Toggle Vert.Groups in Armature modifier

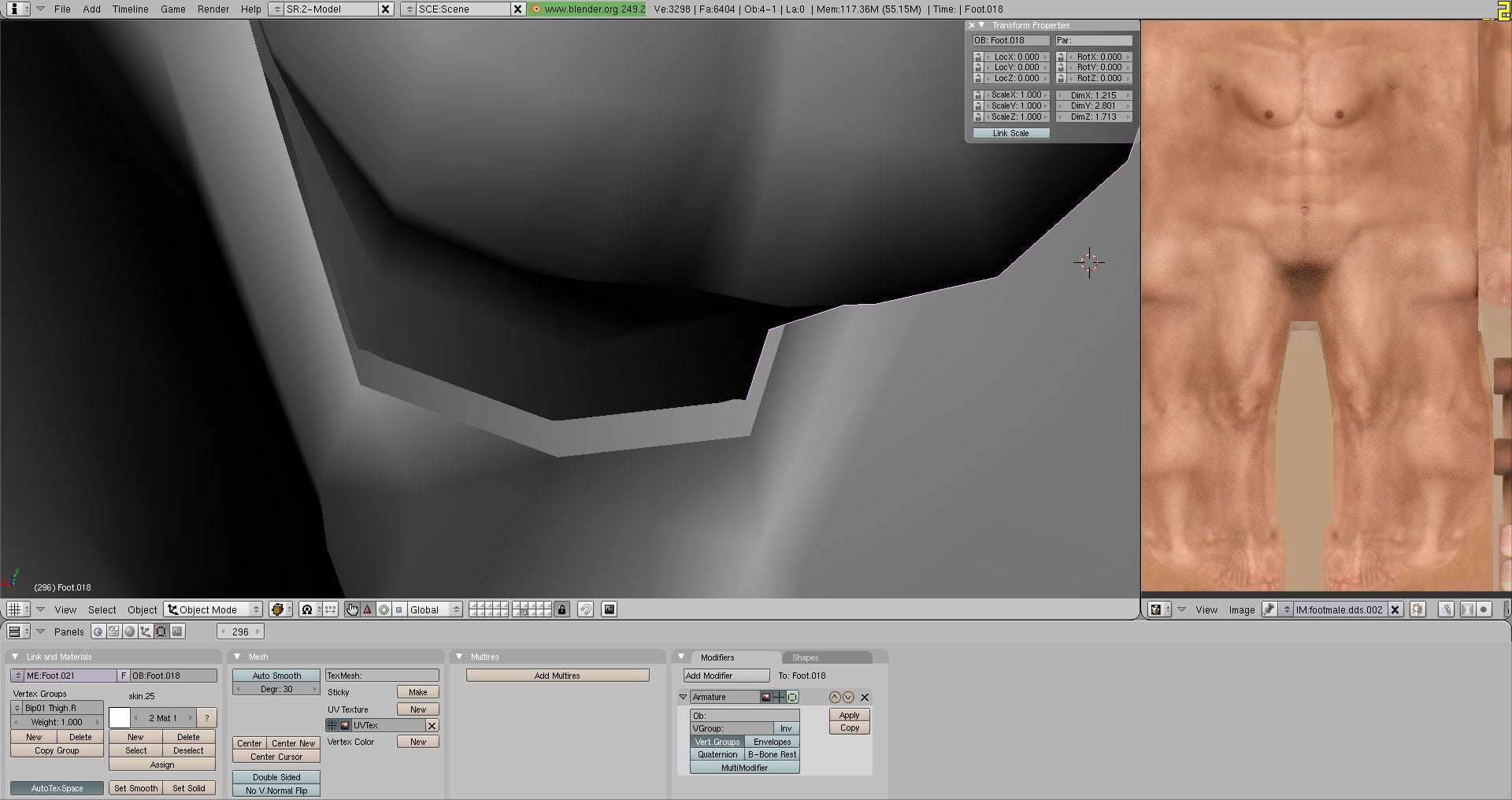(x=717, y=742)
